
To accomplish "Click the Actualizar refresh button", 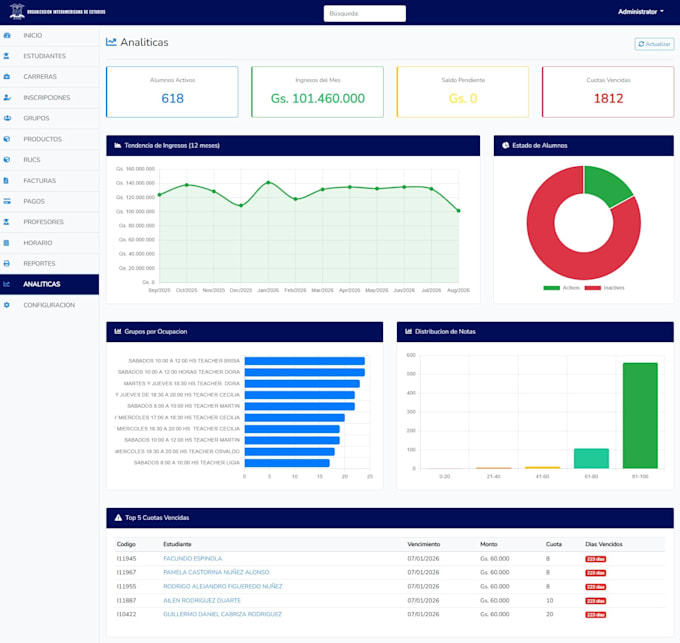I will click(654, 44).
